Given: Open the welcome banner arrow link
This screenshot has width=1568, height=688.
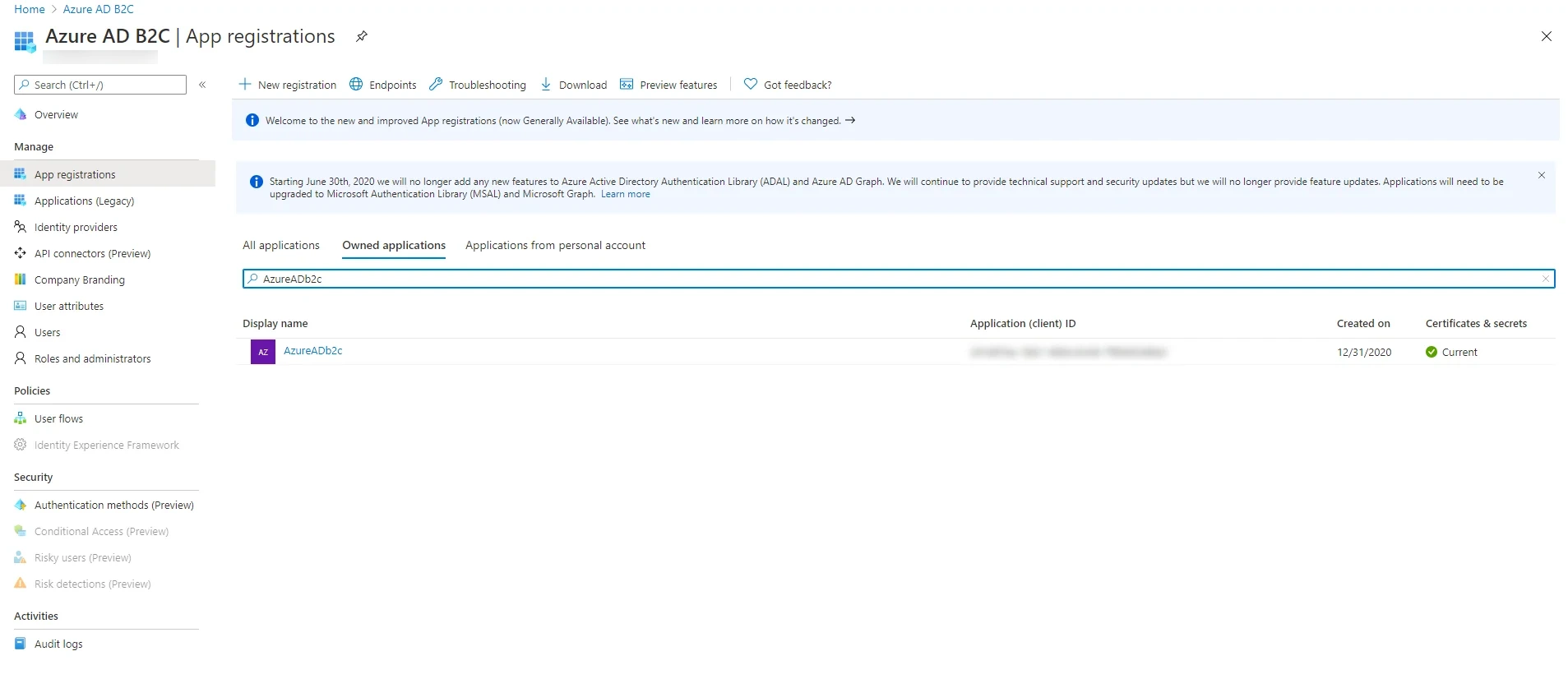Looking at the screenshot, I should point(850,120).
